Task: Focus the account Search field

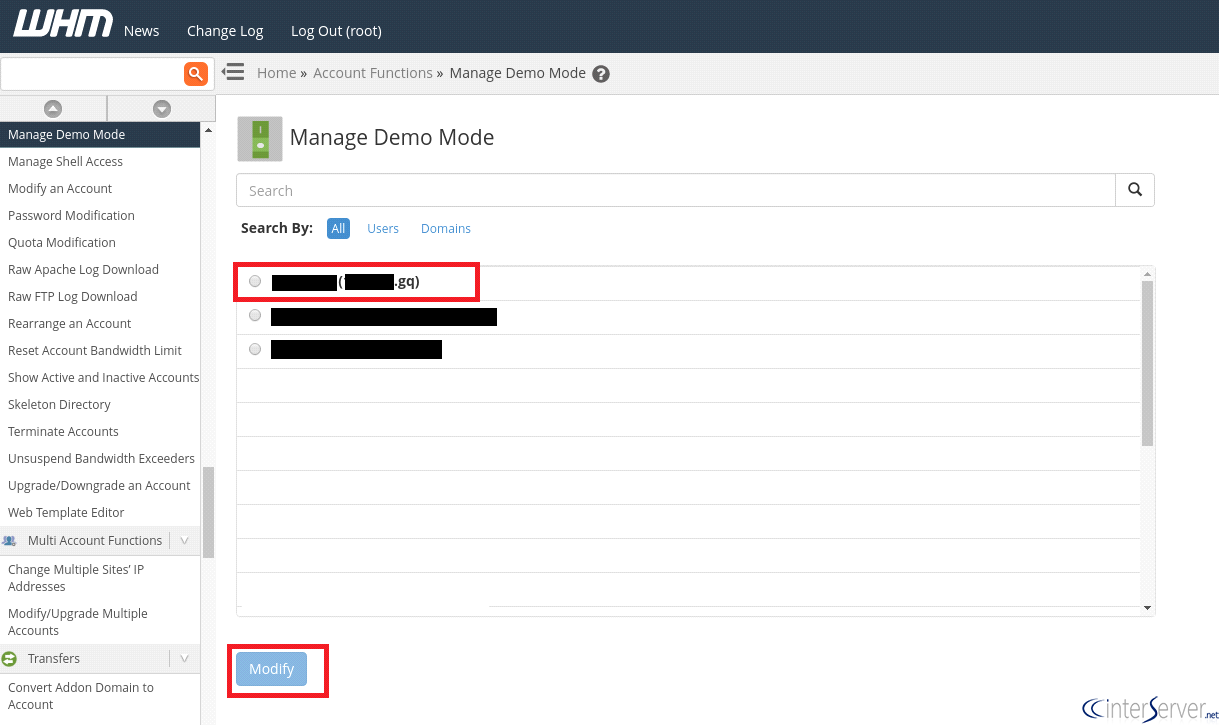Action: click(x=676, y=190)
